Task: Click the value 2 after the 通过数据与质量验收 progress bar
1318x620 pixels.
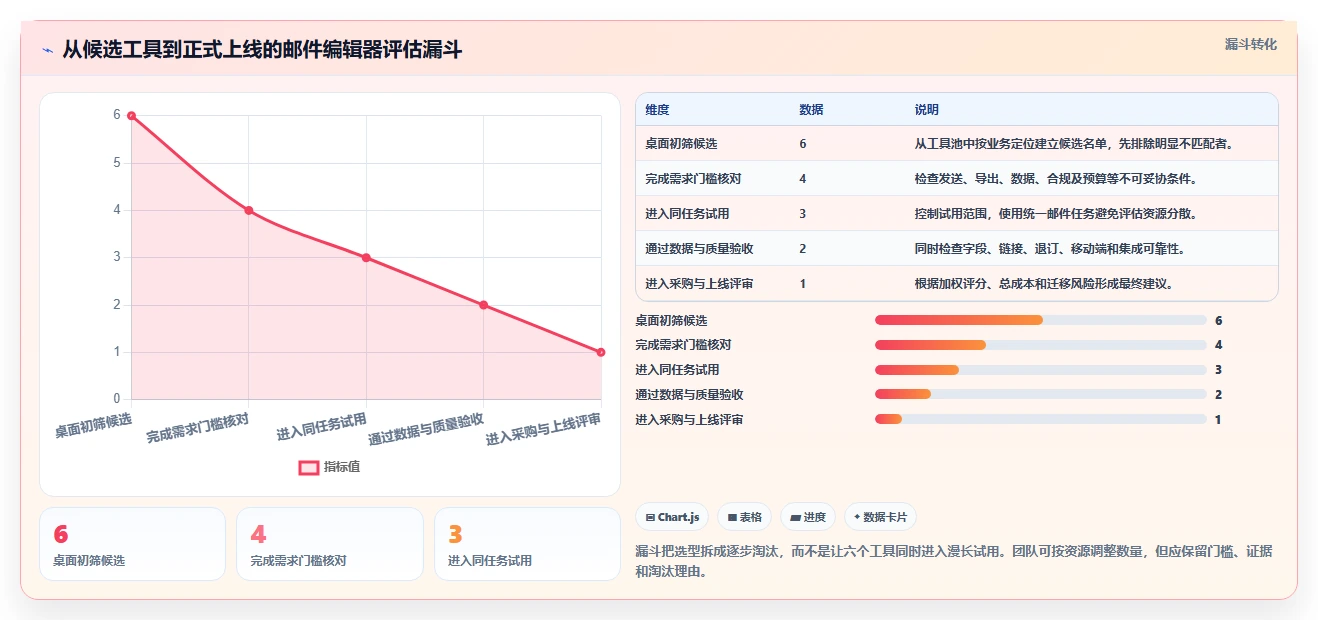Action: (x=1218, y=395)
